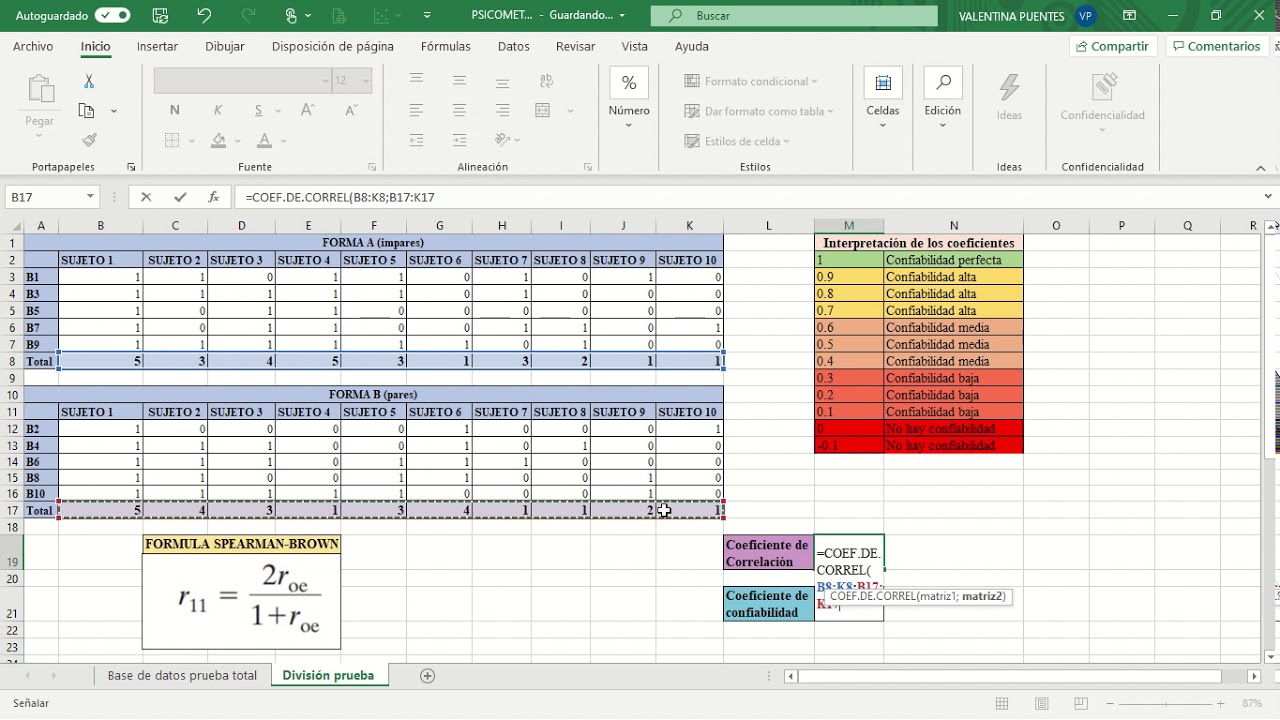
Task: Confirm formula with checkmark icon
Action: click(180, 197)
